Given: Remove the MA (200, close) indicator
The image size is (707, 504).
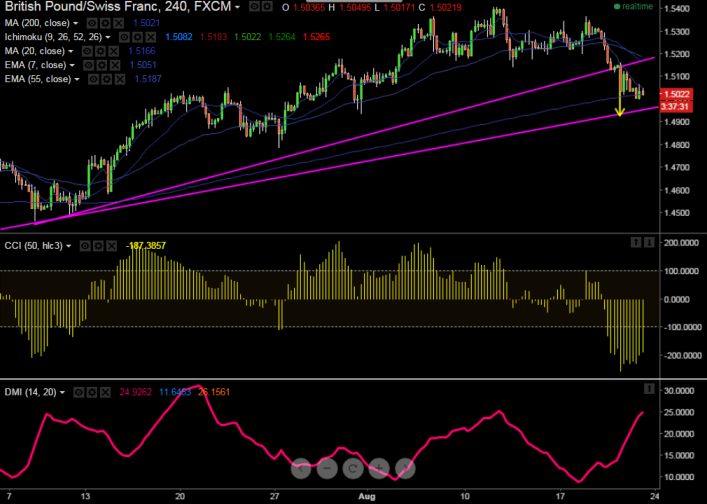Looking at the screenshot, I should 118,23.
